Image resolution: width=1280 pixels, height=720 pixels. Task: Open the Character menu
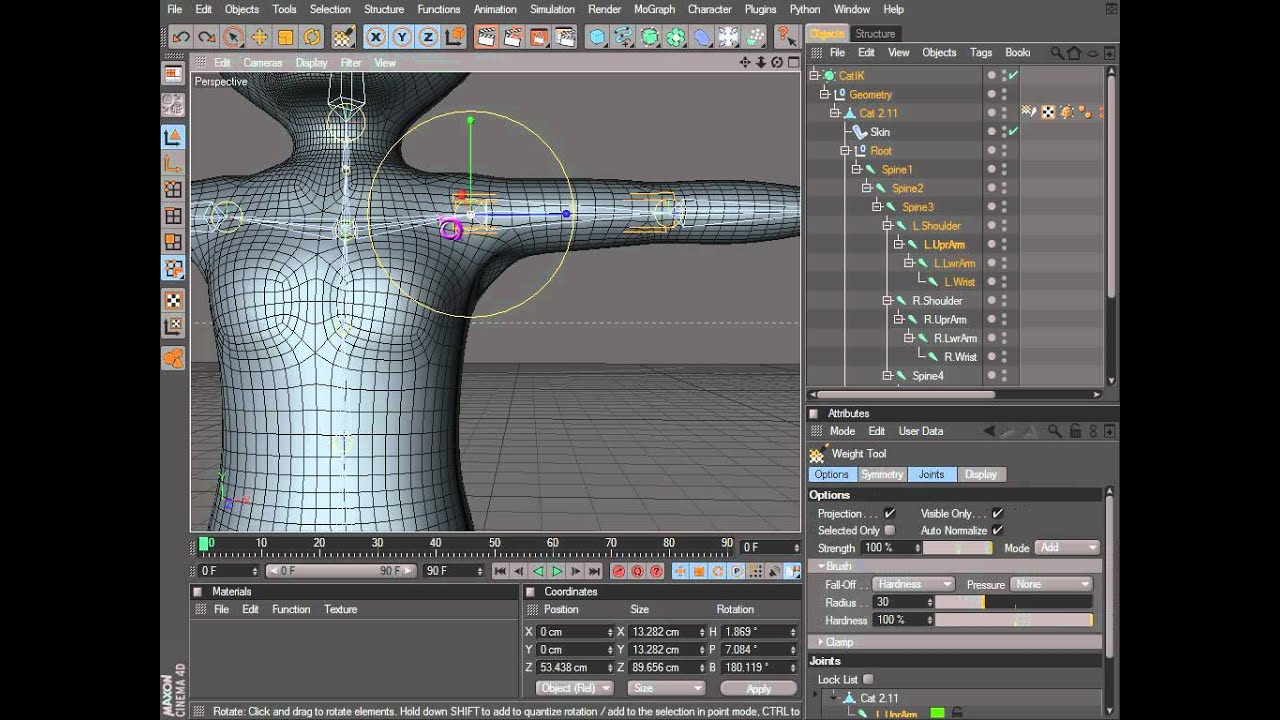point(709,9)
